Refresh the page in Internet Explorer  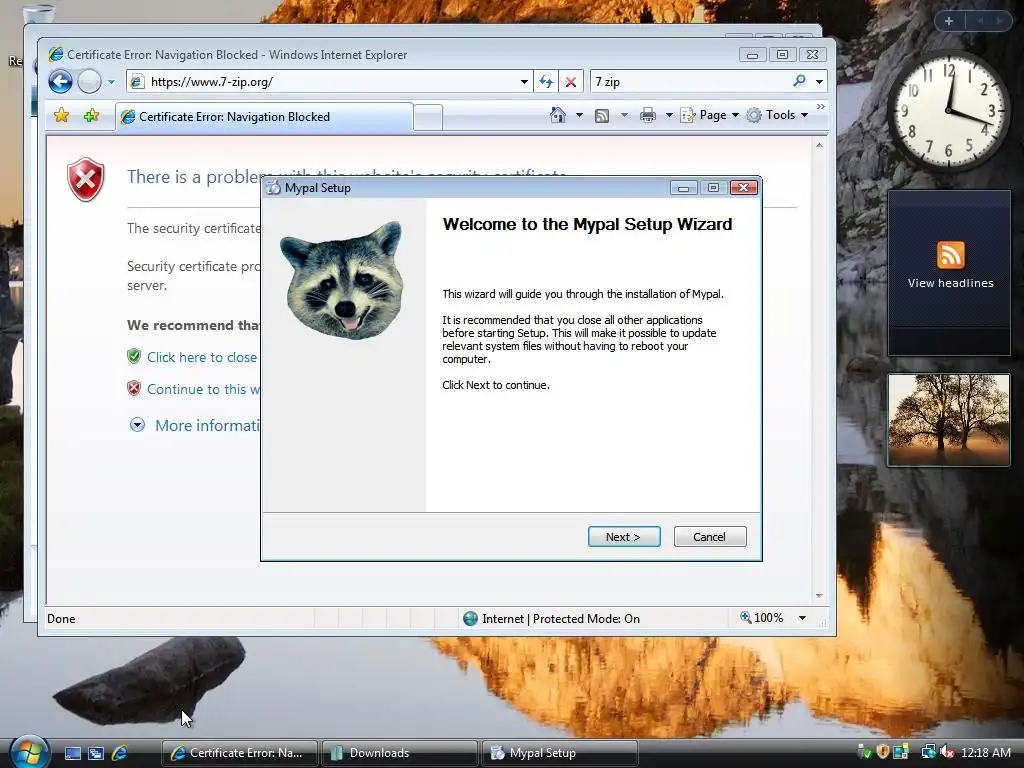click(x=546, y=82)
